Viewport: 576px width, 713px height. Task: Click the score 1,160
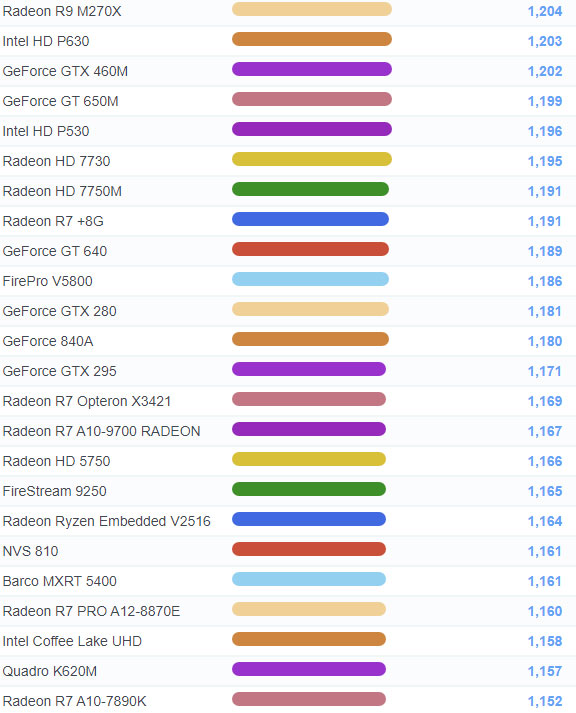(x=545, y=612)
